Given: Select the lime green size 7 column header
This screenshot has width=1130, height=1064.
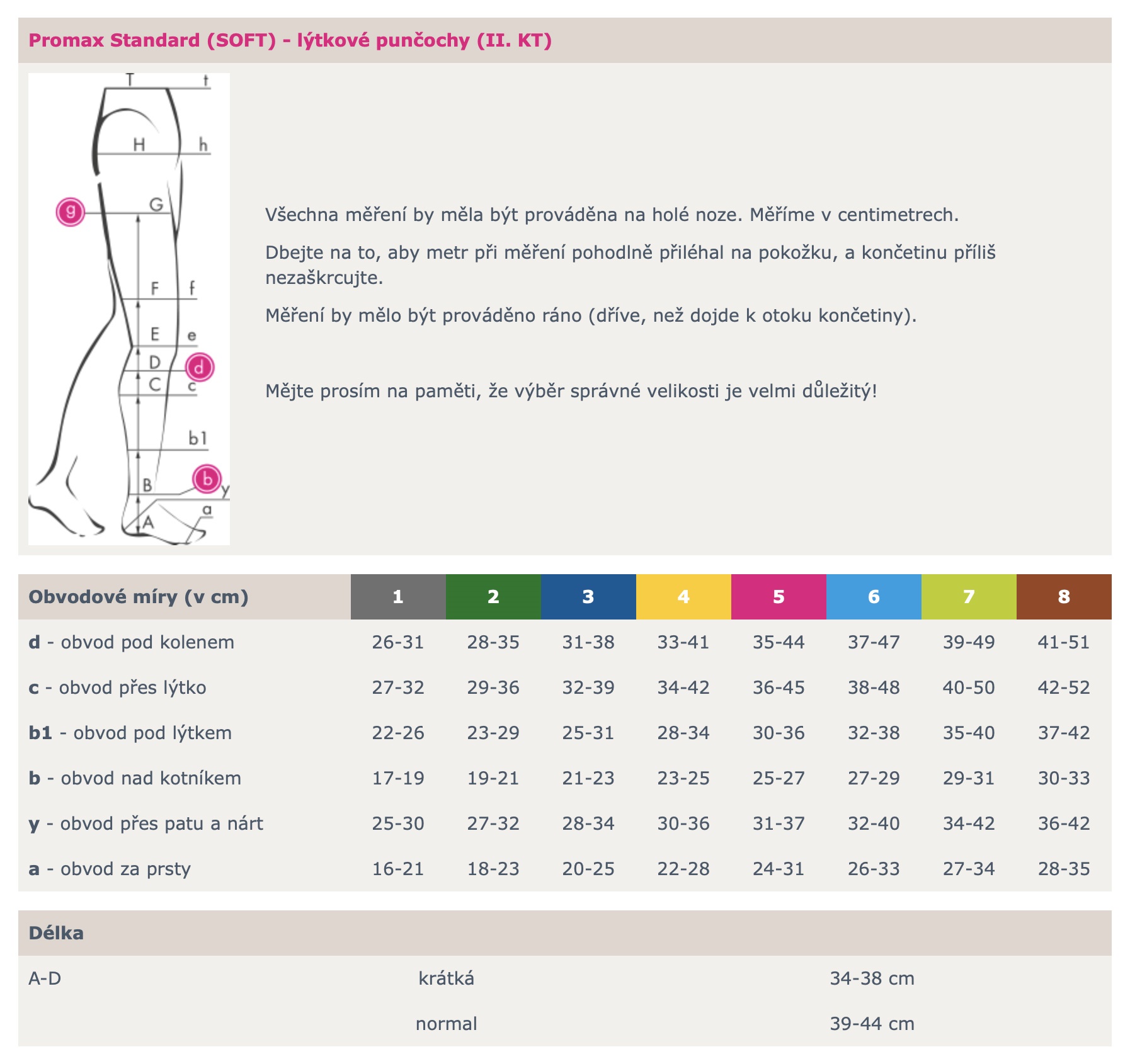Looking at the screenshot, I should 969,597.
